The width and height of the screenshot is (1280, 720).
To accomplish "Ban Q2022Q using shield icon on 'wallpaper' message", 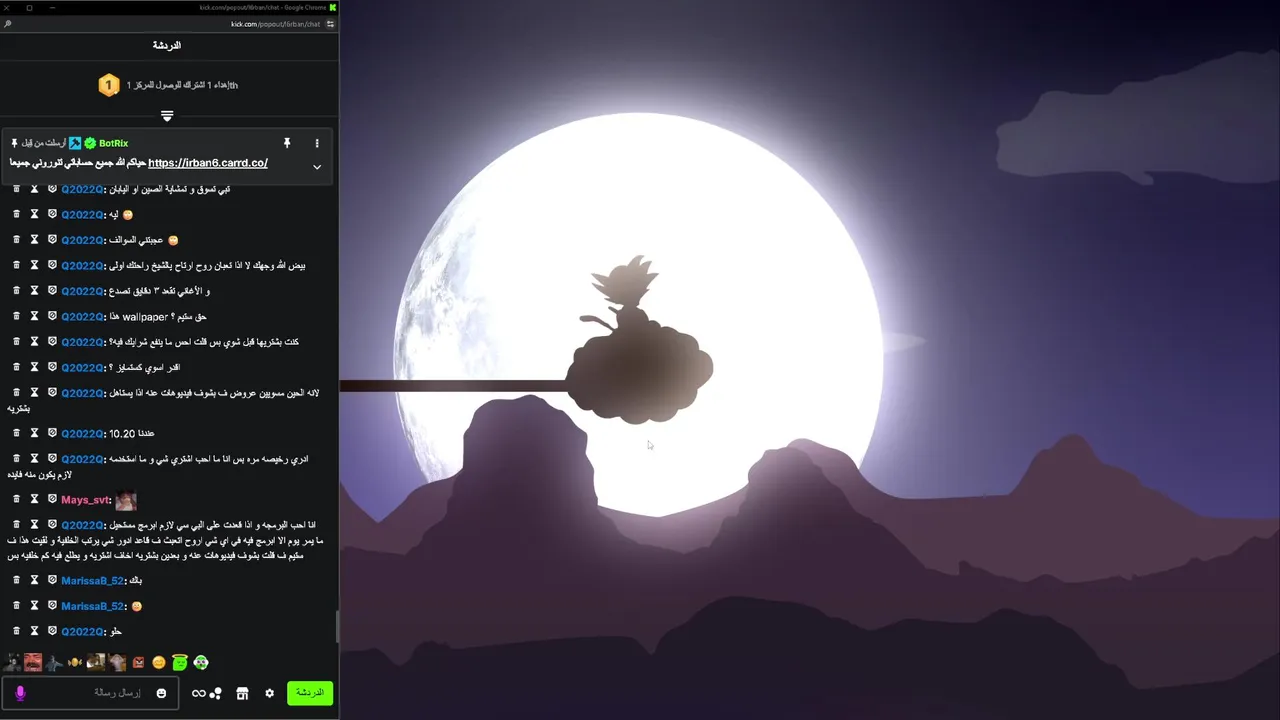I will click(52, 316).
